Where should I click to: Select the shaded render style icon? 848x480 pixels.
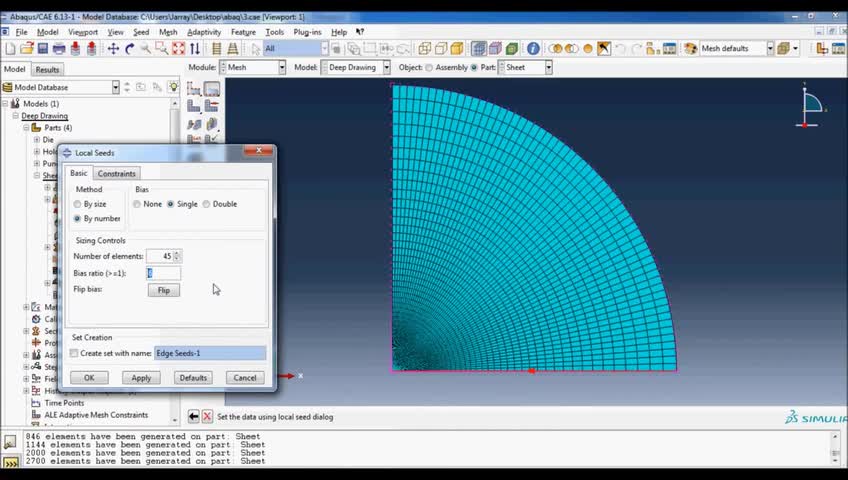[457, 49]
